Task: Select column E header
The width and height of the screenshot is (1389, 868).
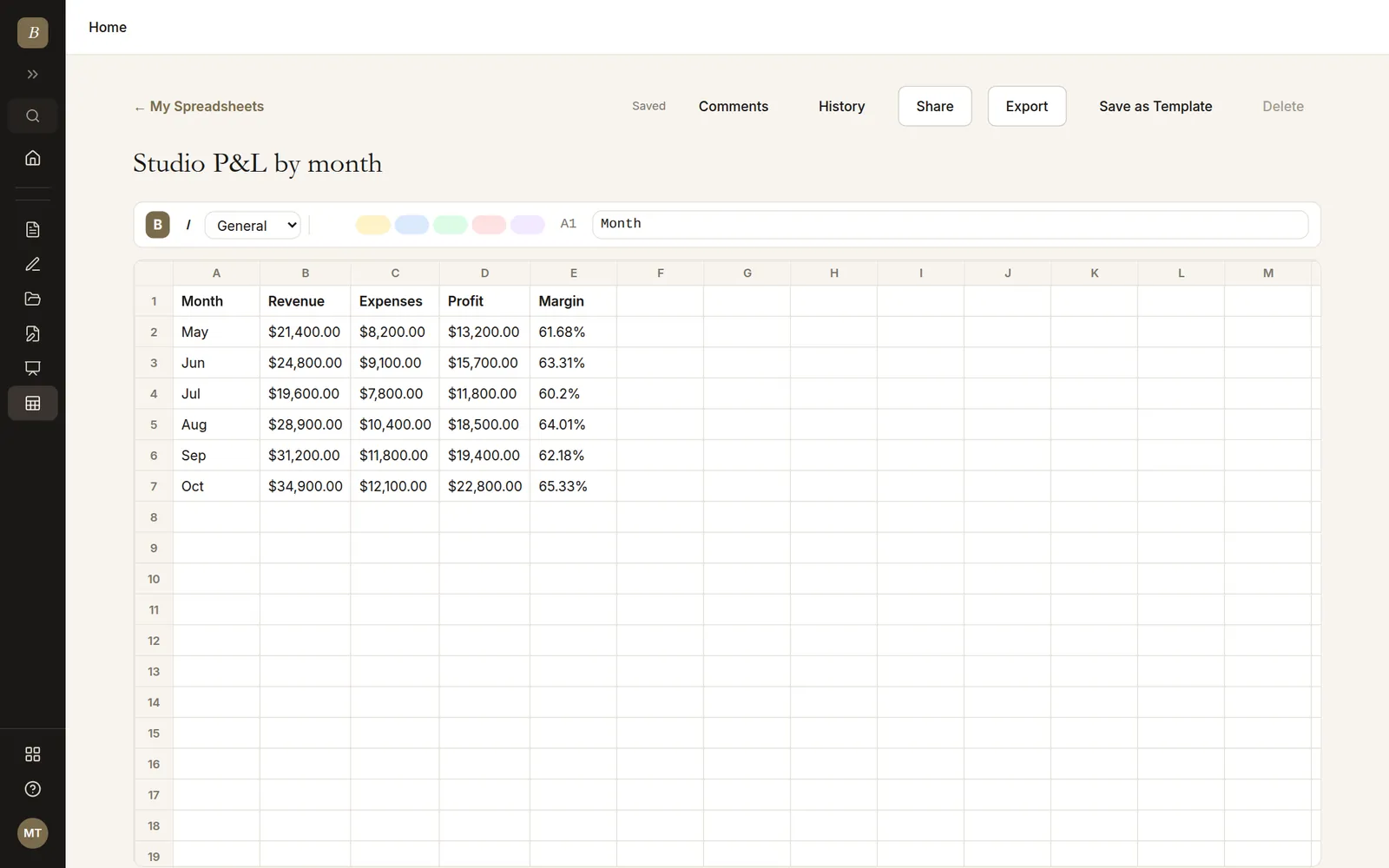Action: pyautogui.click(x=574, y=273)
